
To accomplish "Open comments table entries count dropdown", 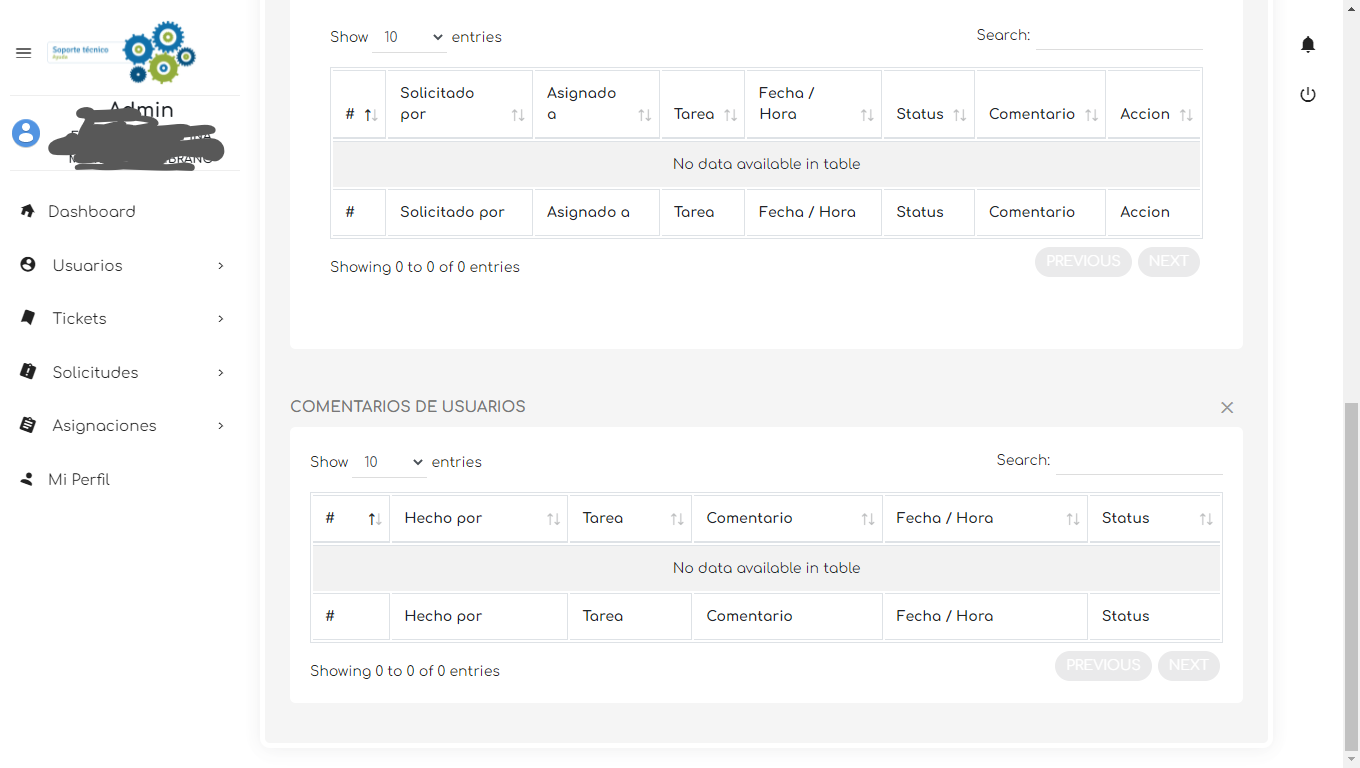I will coord(389,462).
